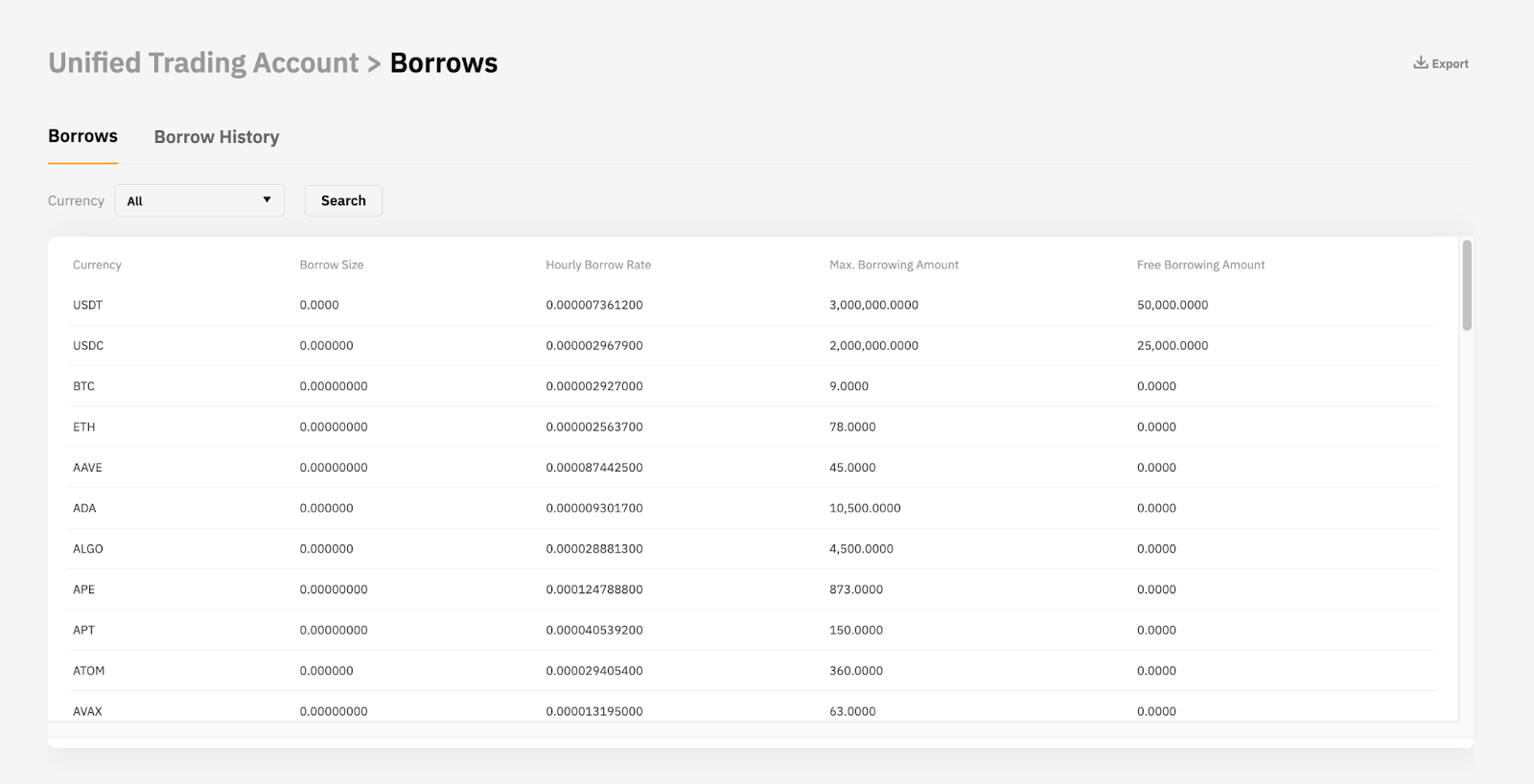
Task: Select the AAVE currency row
Action: pyautogui.click(x=88, y=468)
